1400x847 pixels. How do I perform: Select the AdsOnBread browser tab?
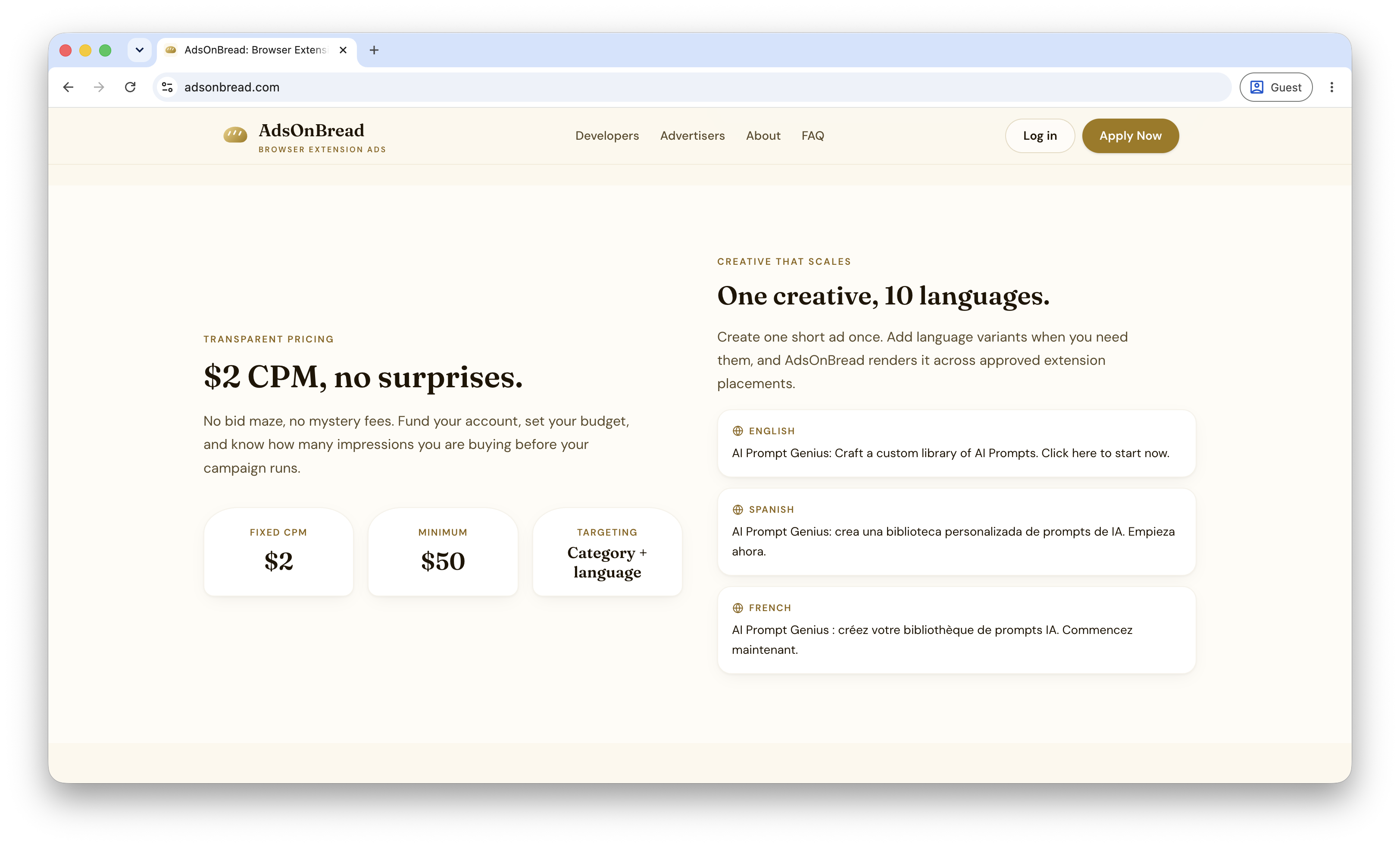point(257,50)
